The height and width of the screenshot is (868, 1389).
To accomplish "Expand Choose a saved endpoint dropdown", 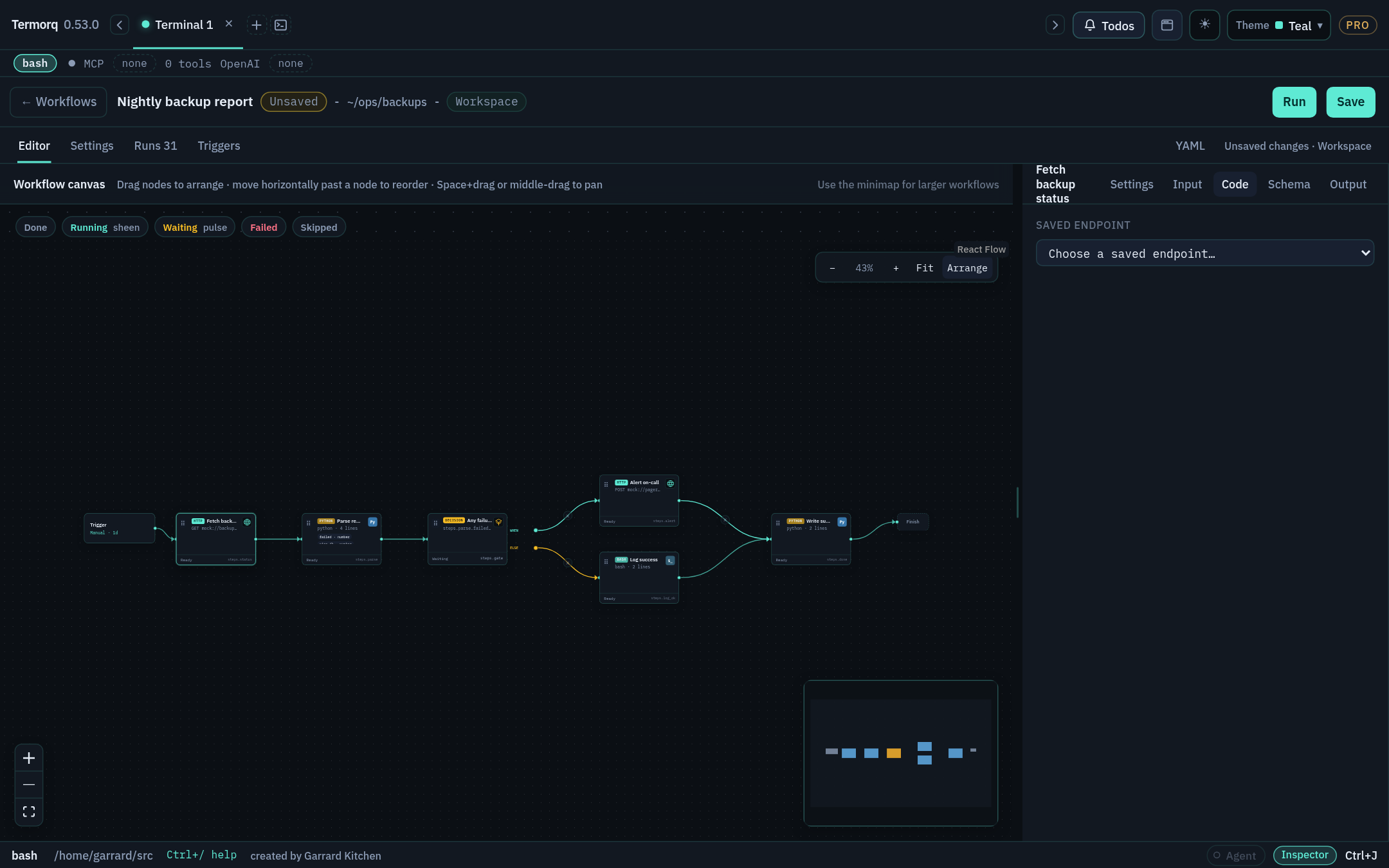I will click(x=1204, y=253).
